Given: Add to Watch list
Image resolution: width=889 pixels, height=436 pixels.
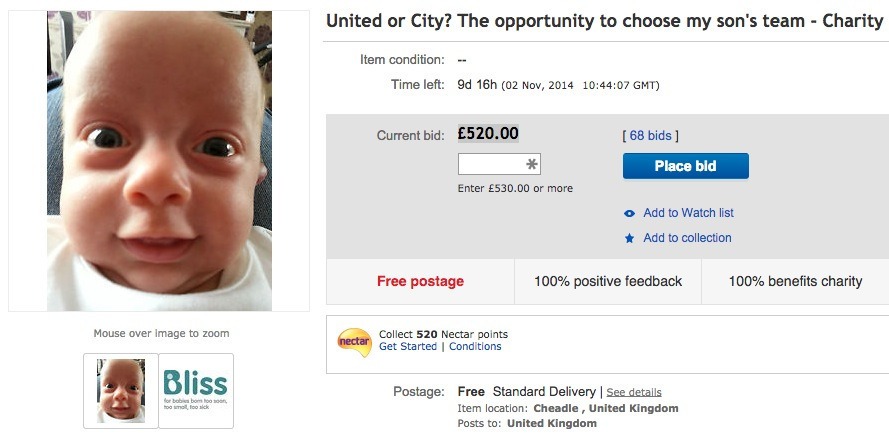Looking at the screenshot, I should point(688,213).
